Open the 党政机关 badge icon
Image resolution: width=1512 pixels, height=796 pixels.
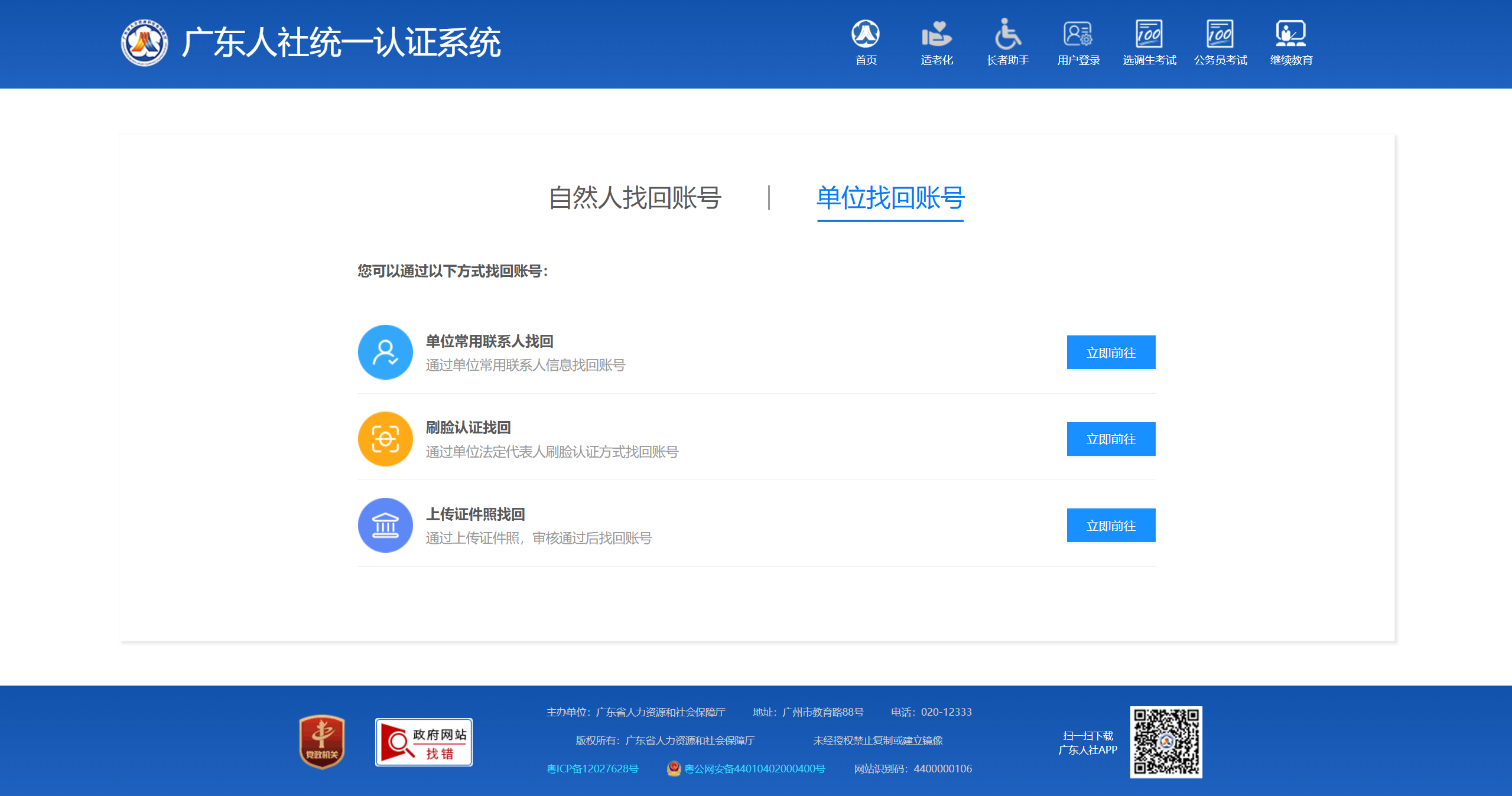322,742
